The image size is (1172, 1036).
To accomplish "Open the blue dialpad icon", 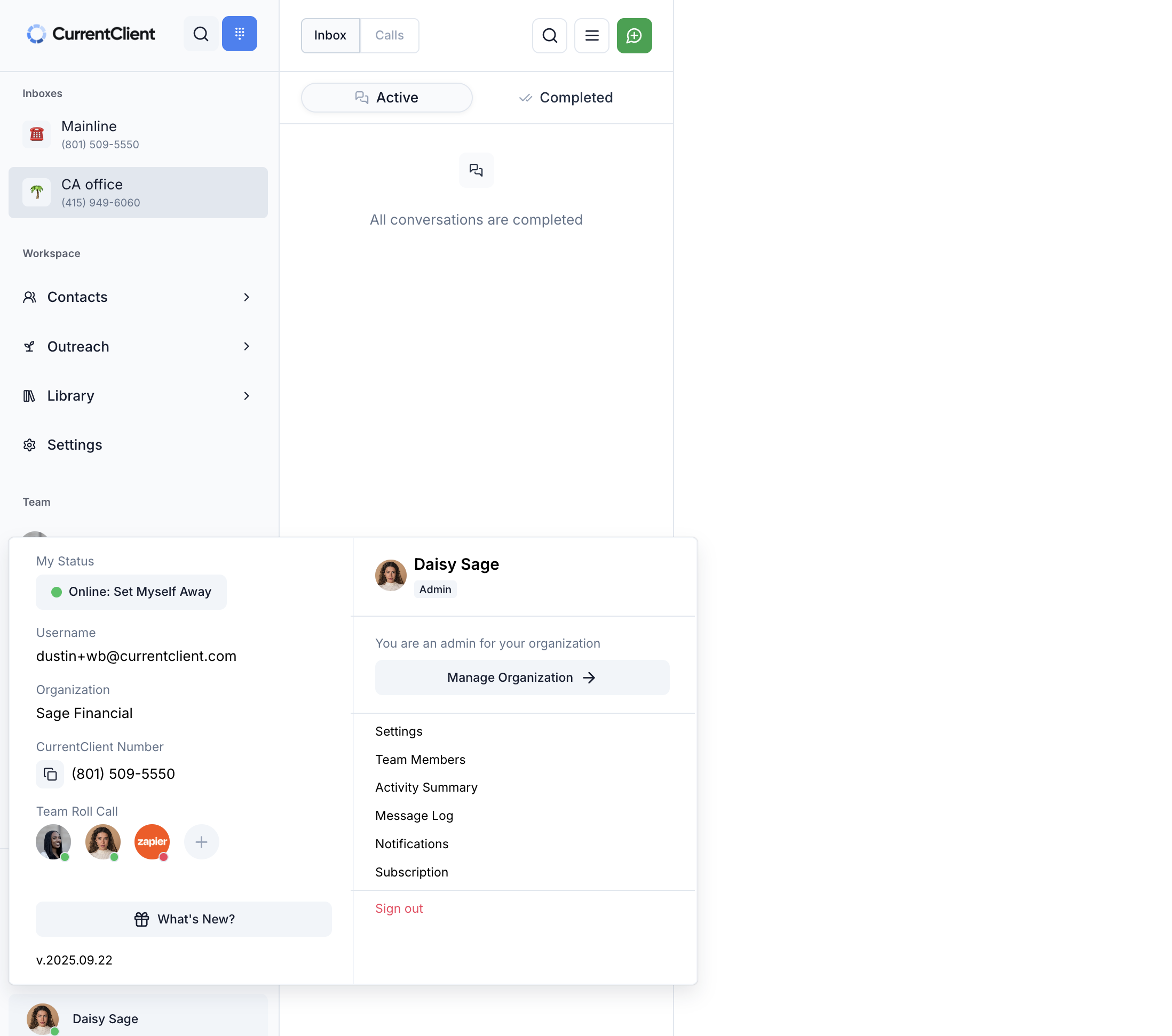I will pyautogui.click(x=239, y=34).
